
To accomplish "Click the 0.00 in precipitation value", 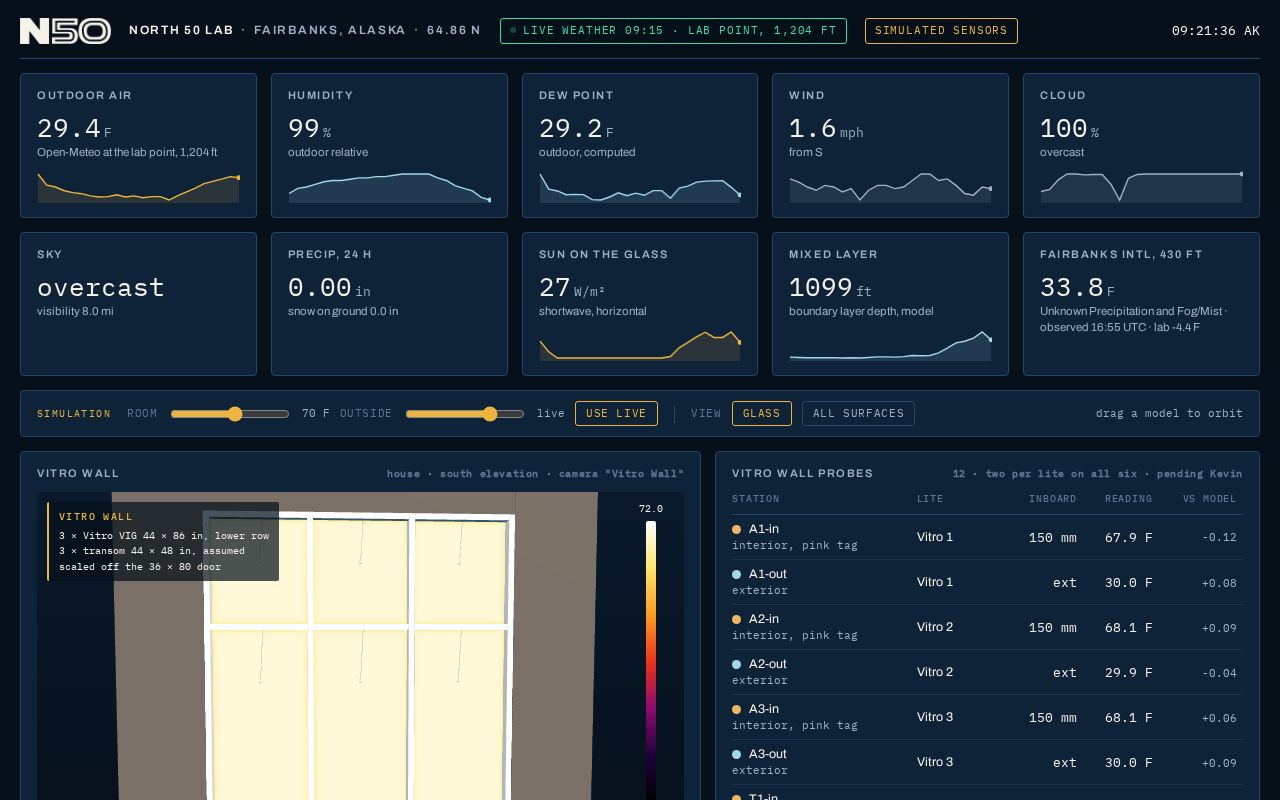I will [x=329, y=288].
